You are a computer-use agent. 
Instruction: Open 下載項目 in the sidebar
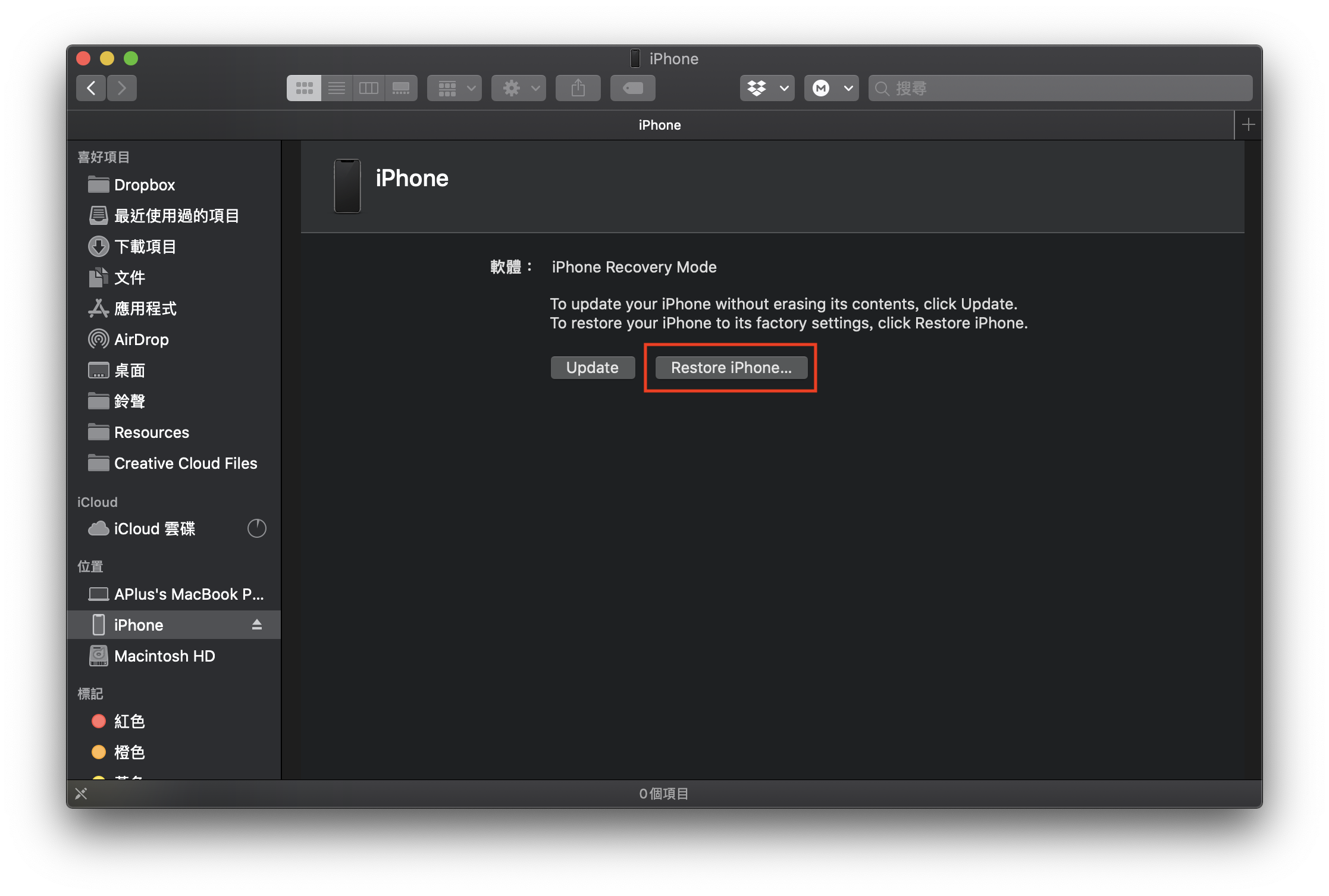pyautogui.click(x=174, y=247)
